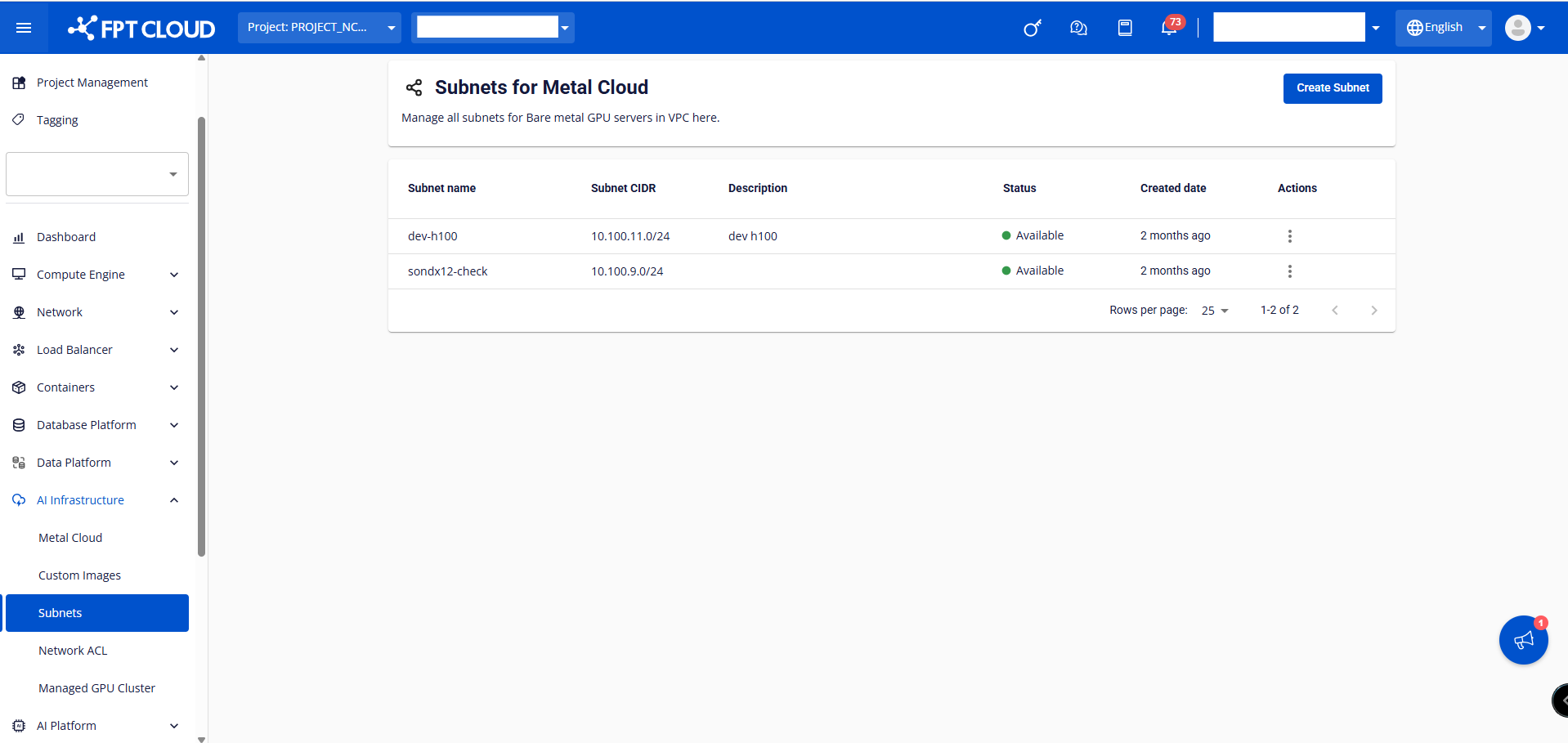This screenshot has width=1568, height=743.
Task: Open the Network ACL sidebar item
Action: click(x=73, y=651)
